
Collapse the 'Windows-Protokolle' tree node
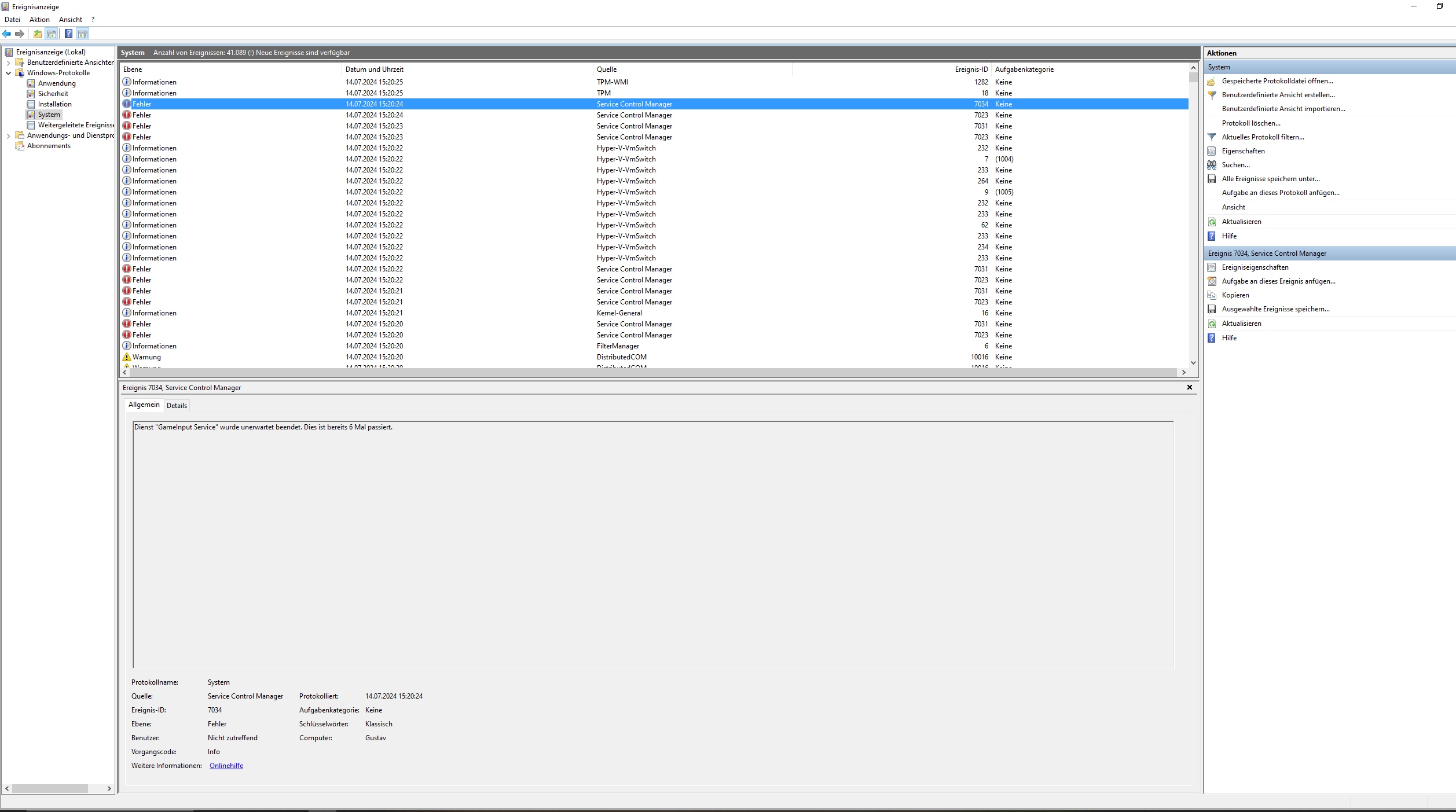8,73
